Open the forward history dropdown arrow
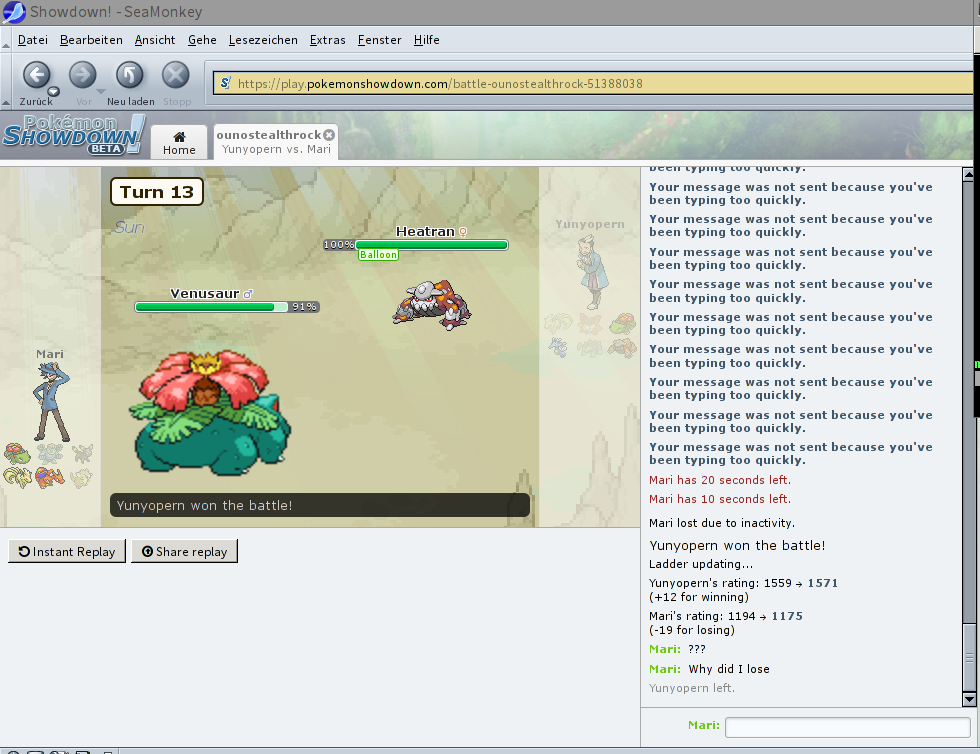980x754 pixels. [100, 91]
